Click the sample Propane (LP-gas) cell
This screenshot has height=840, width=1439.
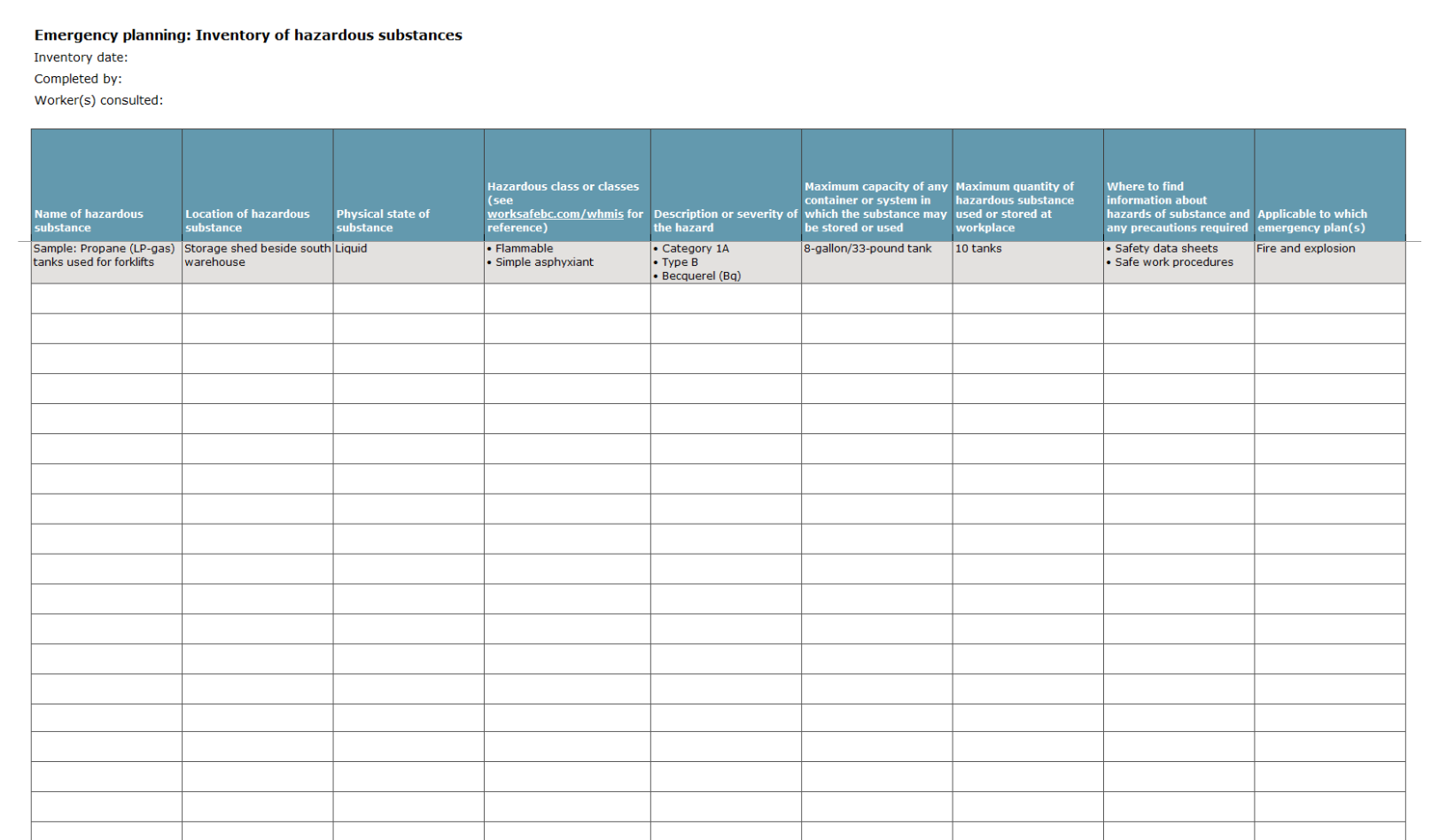pos(105,255)
